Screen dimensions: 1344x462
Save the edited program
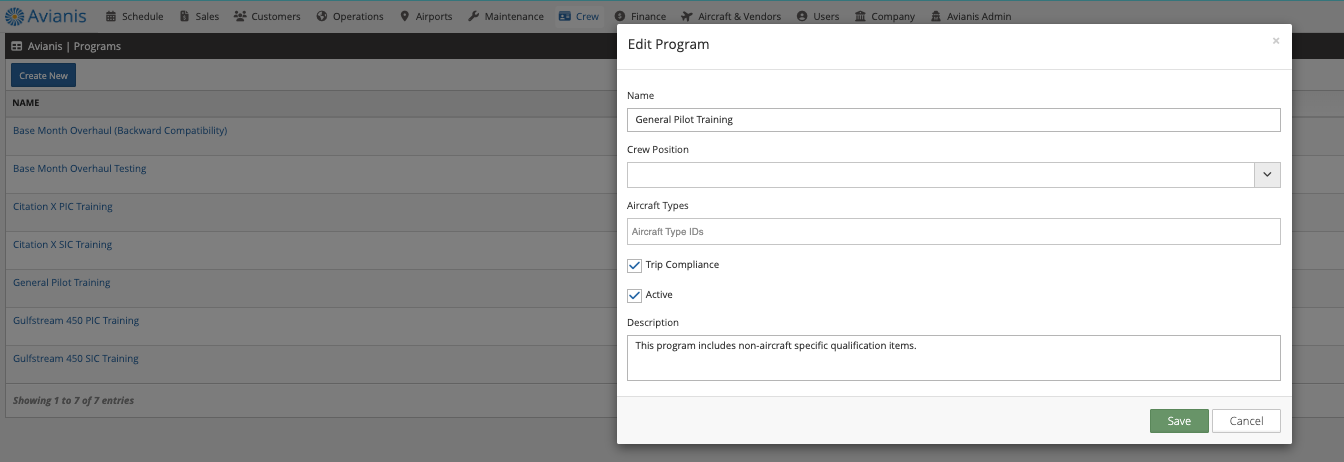(1179, 421)
